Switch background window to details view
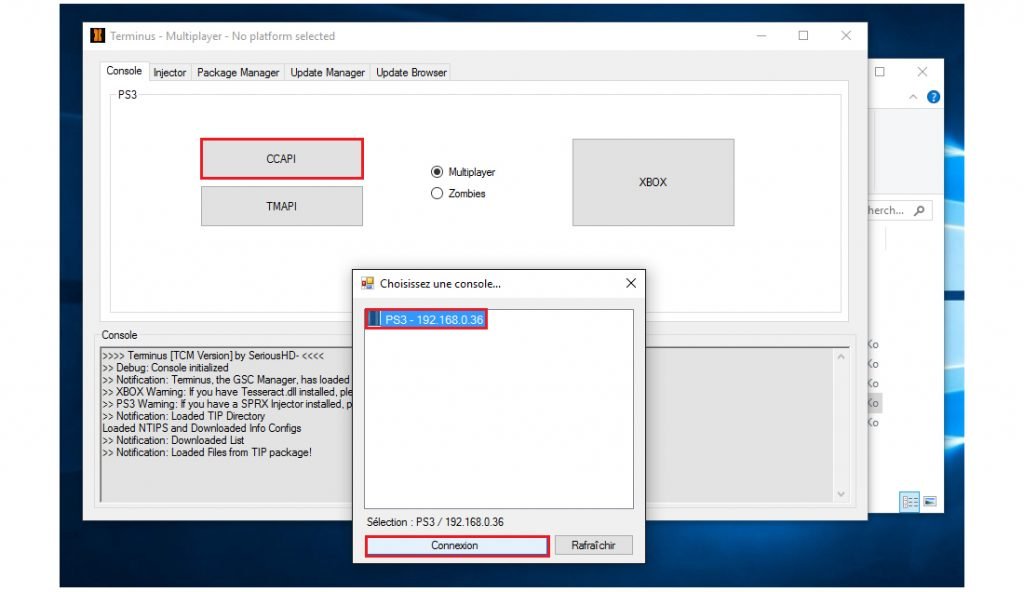The width and height of the screenshot is (1024, 592). [x=909, y=501]
